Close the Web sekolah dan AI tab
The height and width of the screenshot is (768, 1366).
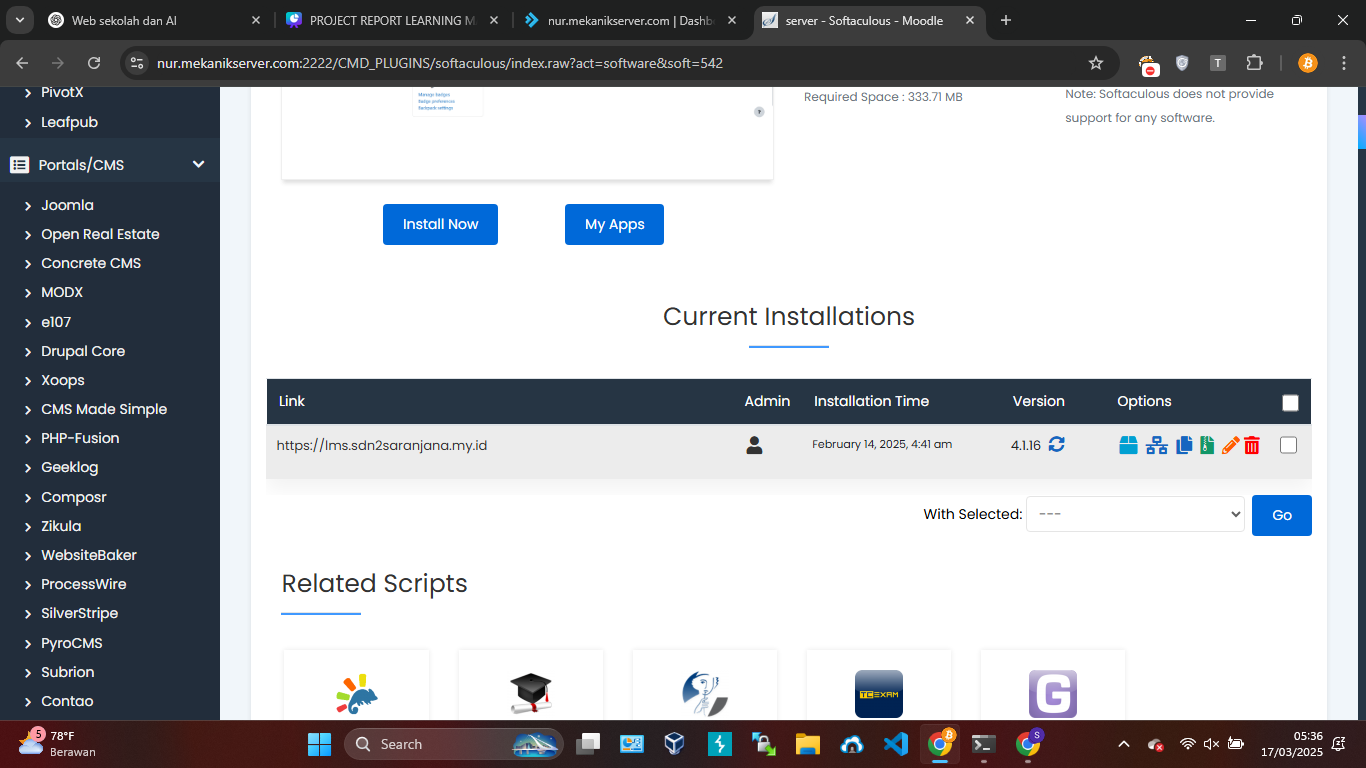[256, 20]
